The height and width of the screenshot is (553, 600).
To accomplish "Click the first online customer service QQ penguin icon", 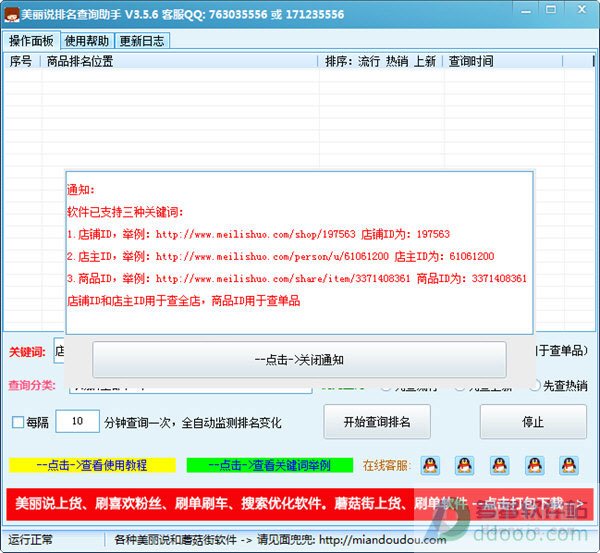I will click(x=430, y=465).
